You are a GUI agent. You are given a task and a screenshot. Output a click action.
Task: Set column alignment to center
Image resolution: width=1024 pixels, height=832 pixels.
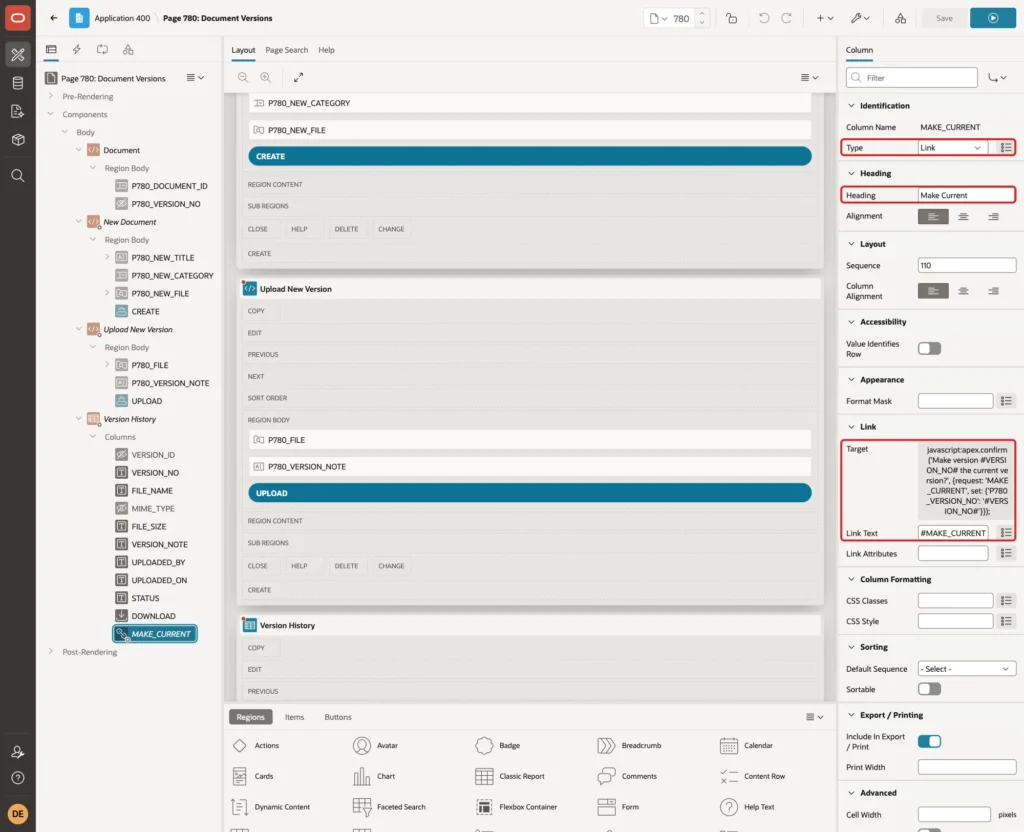click(963, 291)
